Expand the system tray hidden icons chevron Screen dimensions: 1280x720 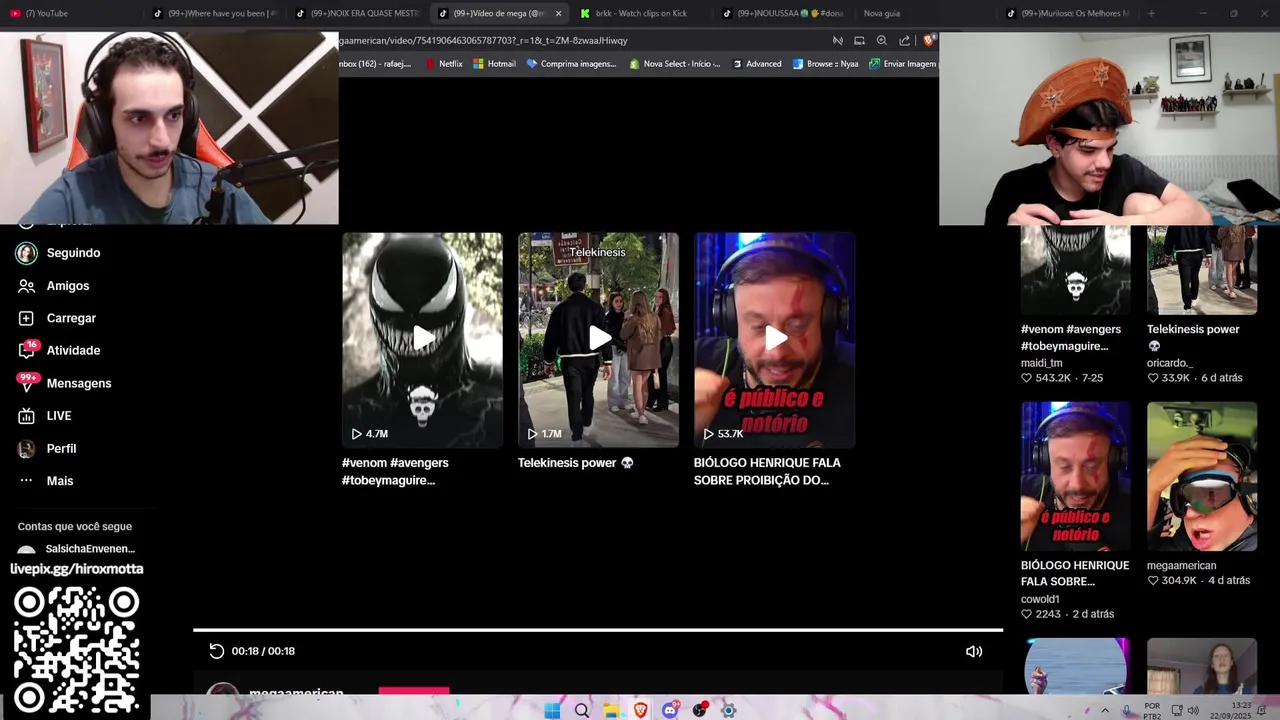click(1105, 711)
